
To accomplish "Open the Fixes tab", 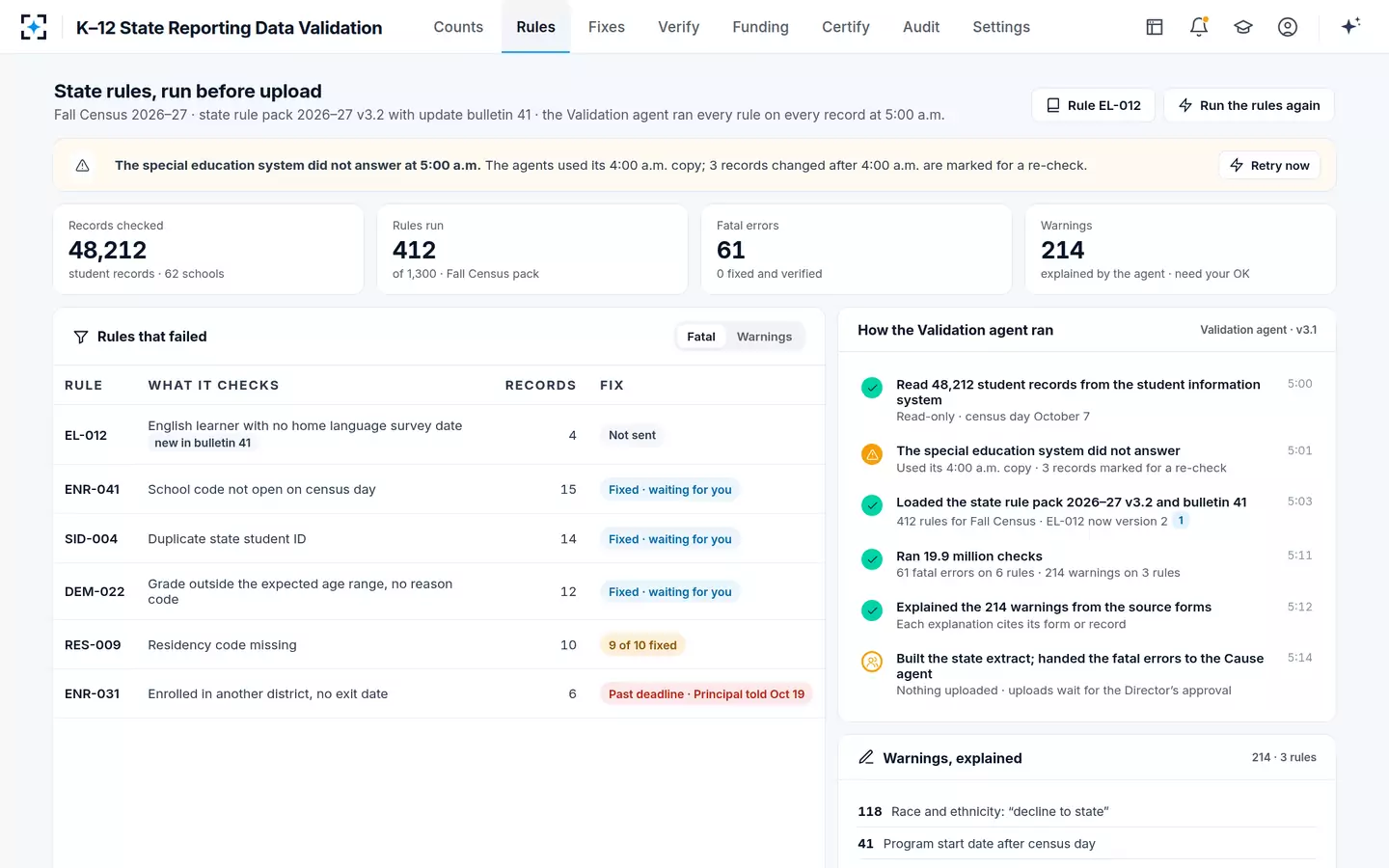I will [x=607, y=27].
